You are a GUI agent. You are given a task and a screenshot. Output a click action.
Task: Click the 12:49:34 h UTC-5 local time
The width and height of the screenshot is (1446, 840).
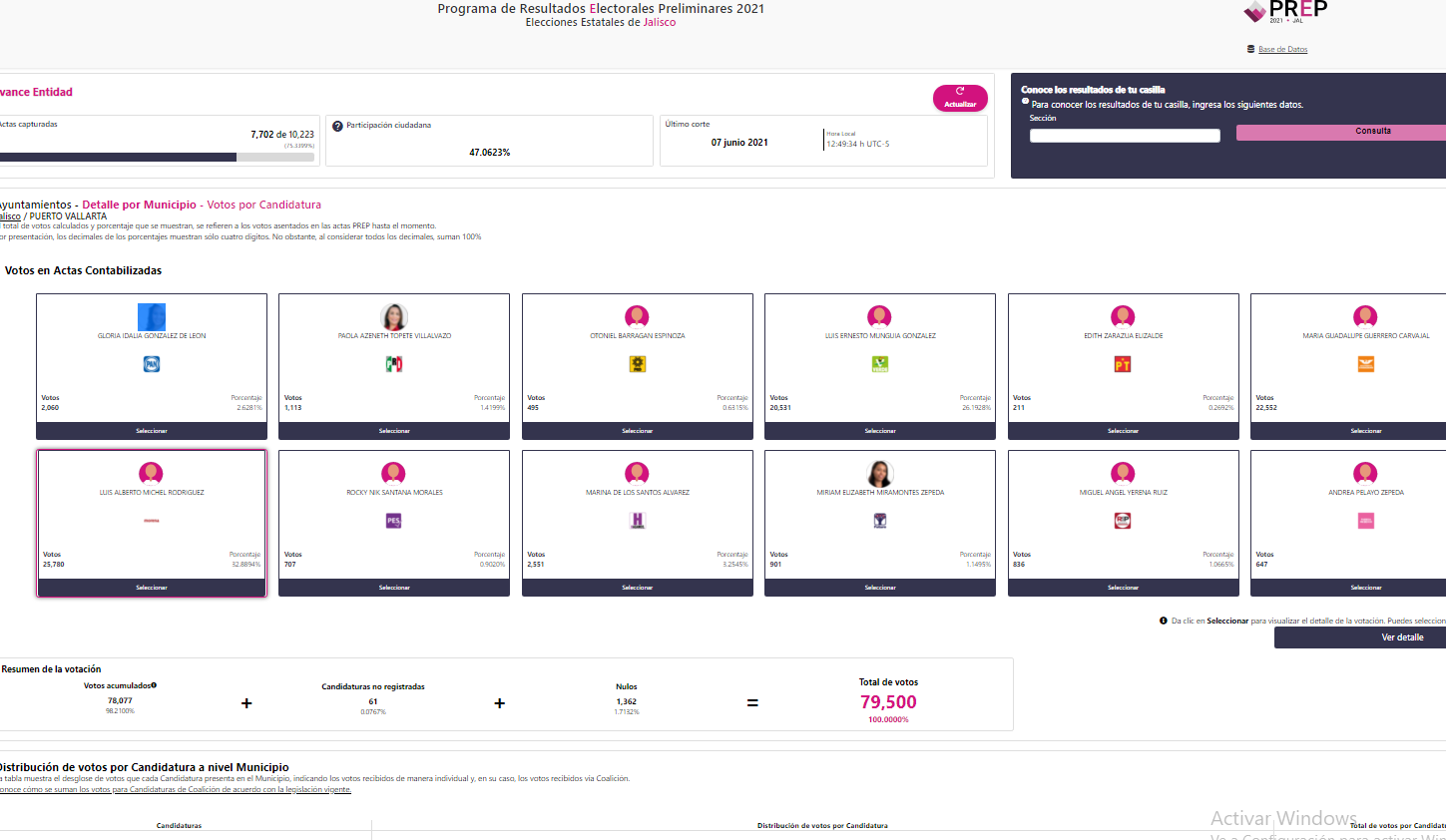click(857, 144)
